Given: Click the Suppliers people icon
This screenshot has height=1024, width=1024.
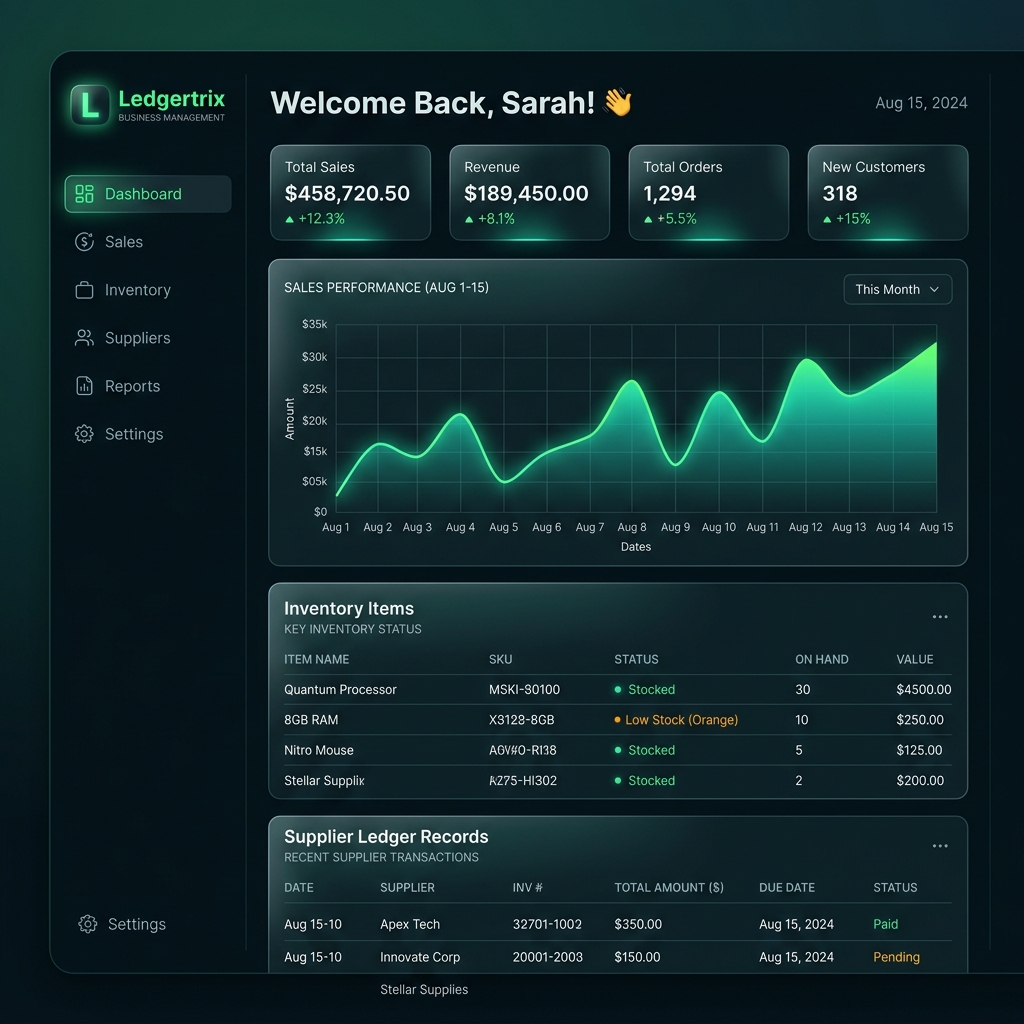Looking at the screenshot, I should (x=84, y=338).
